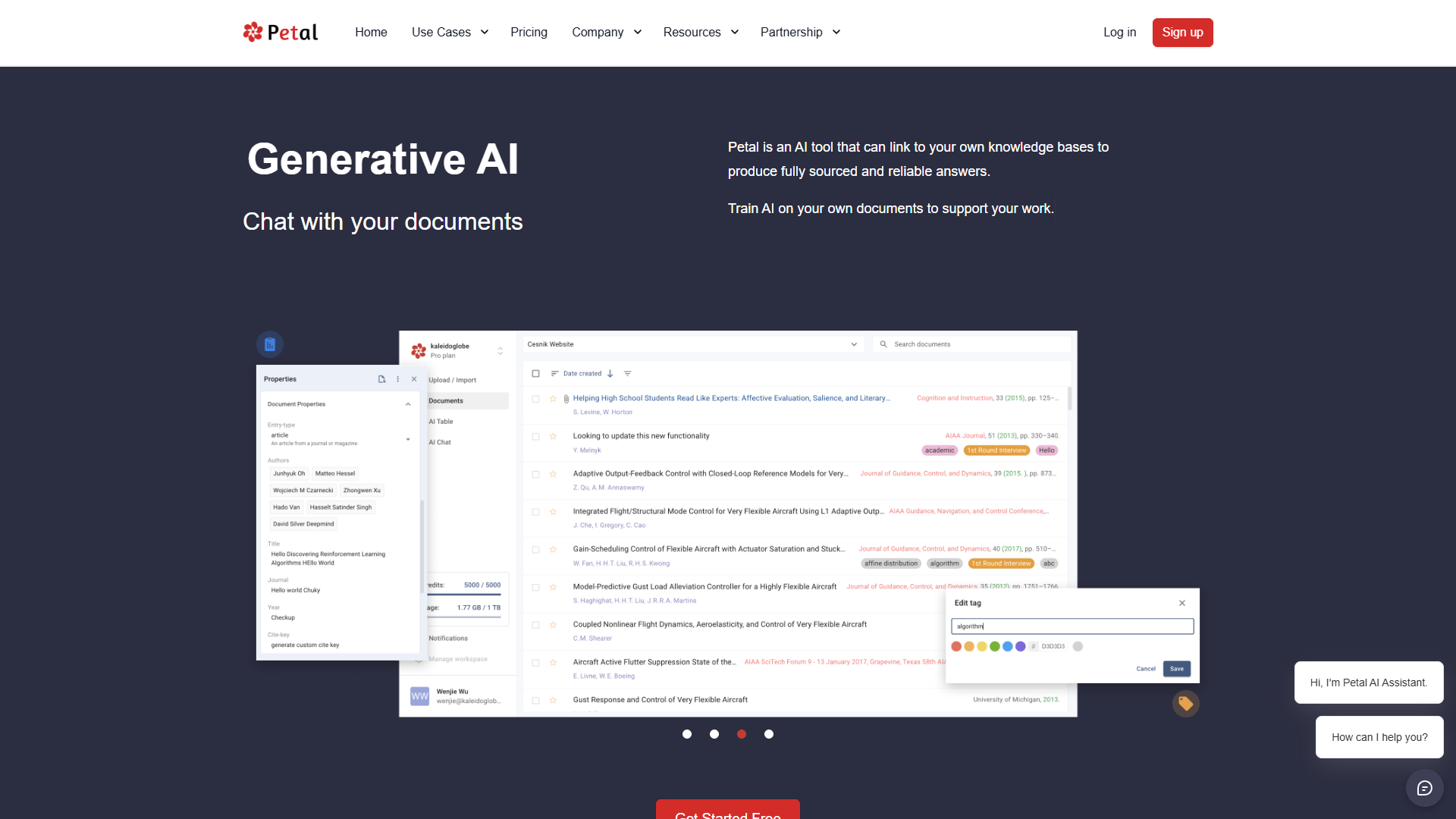Open the Entry-type article dropdown
This screenshot has height=819, width=1456.
409,438
